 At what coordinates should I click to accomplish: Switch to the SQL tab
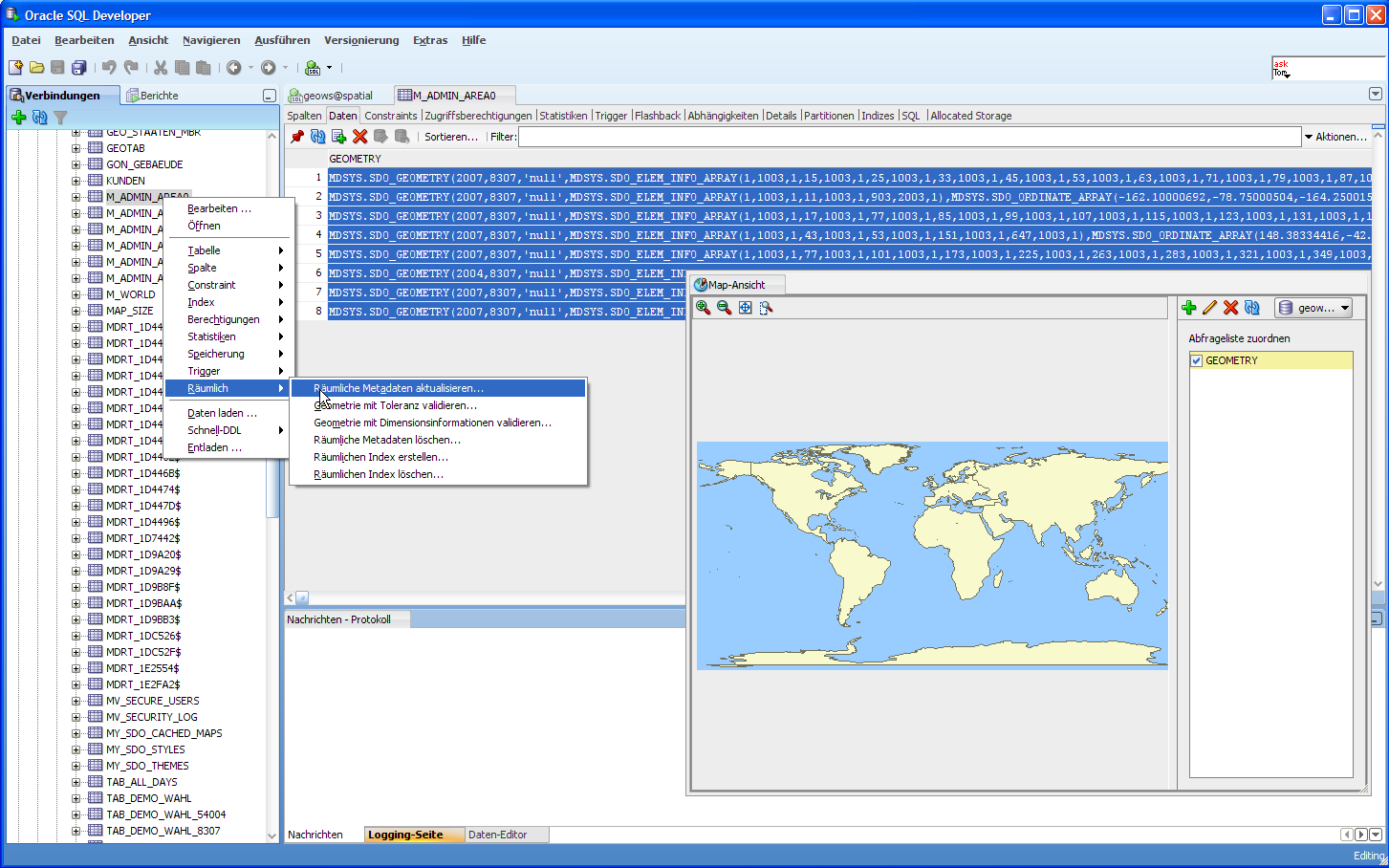(x=910, y=115)
